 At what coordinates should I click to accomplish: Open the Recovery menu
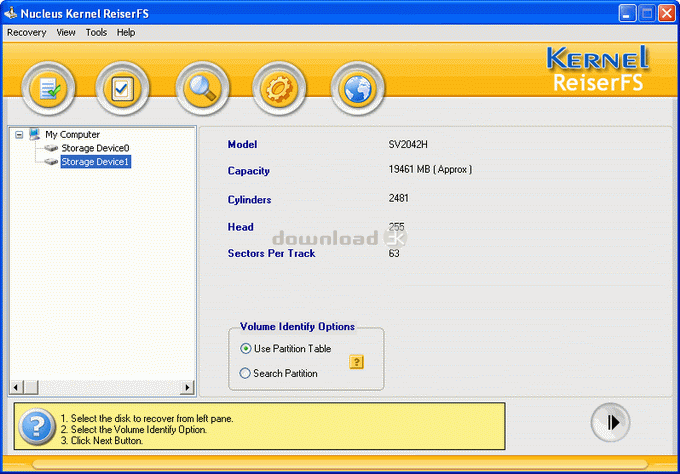(x=26, y=33)
